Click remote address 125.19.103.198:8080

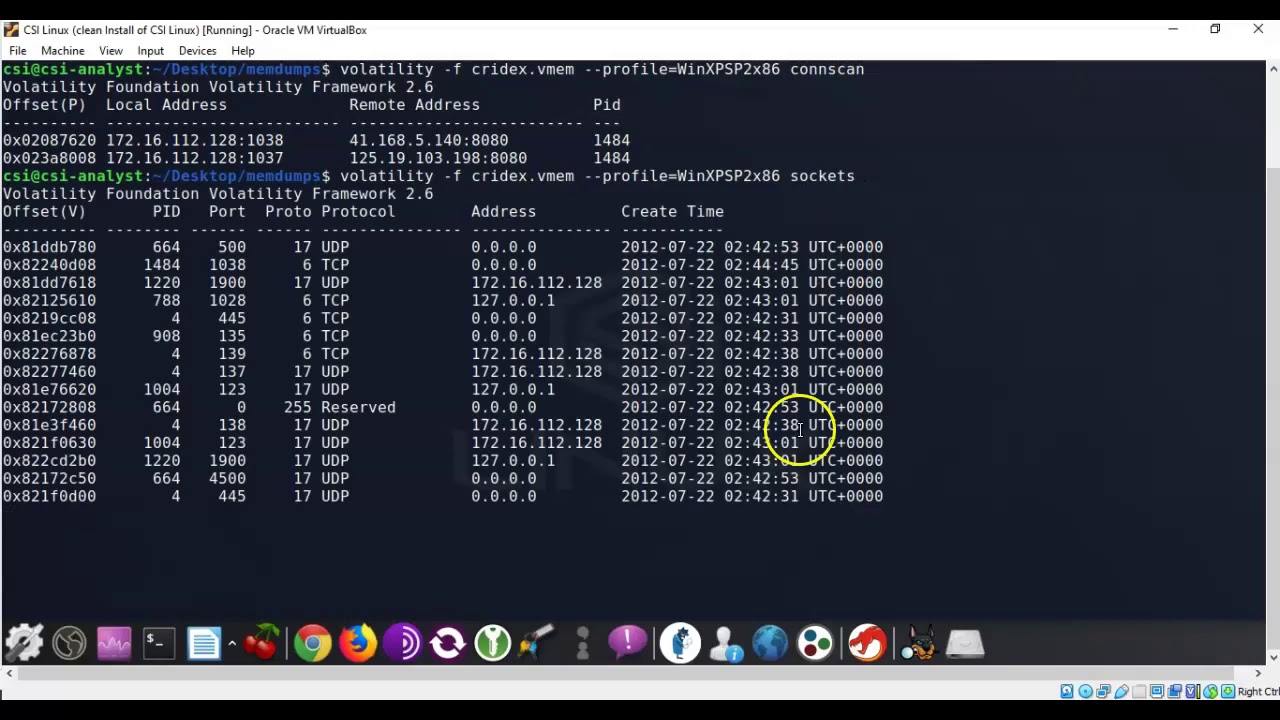point(438,158)
